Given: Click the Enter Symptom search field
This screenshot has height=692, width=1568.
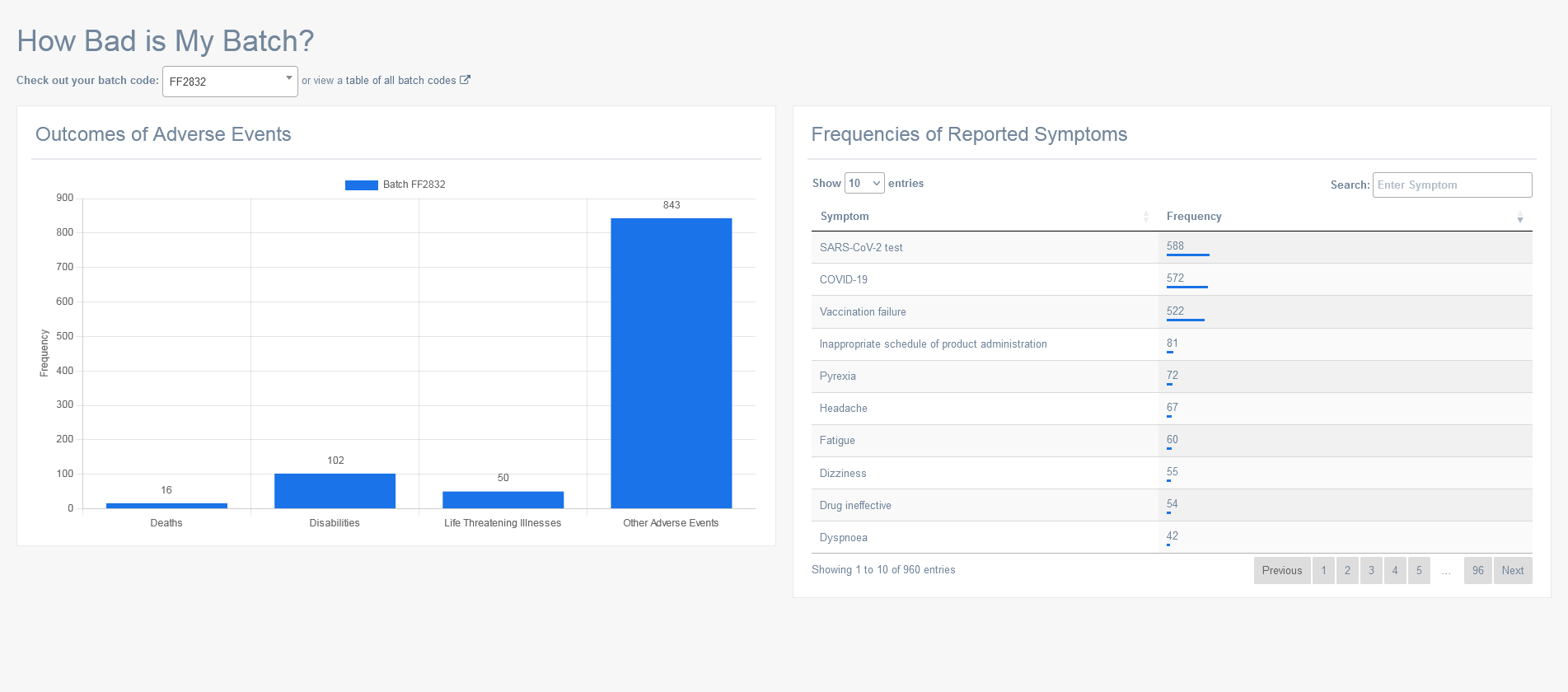Looking at the screenshot, I should tap(1452, 185).
